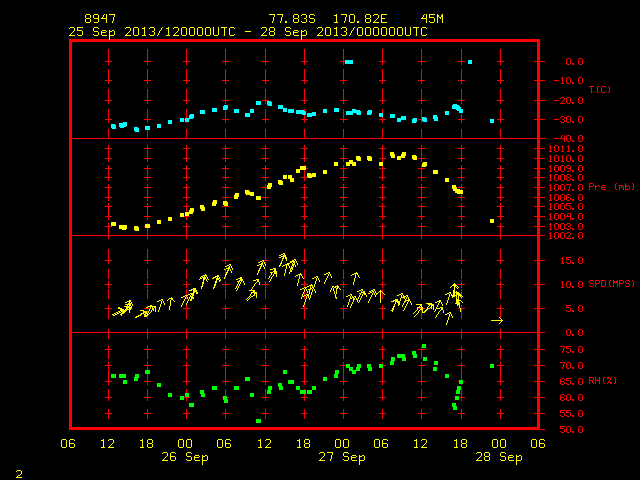Click the isolated rightward wind arrow
The image size is (640, 480).
click(x=497, y=321)
